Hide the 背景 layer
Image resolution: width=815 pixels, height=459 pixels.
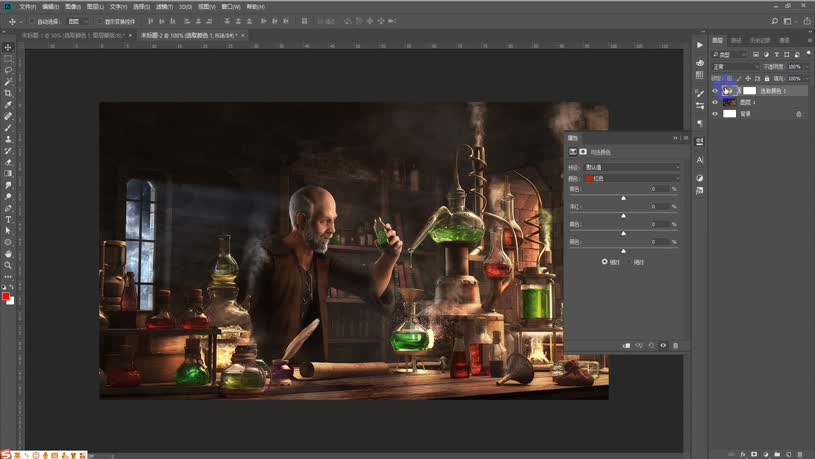tap(715, 114)
